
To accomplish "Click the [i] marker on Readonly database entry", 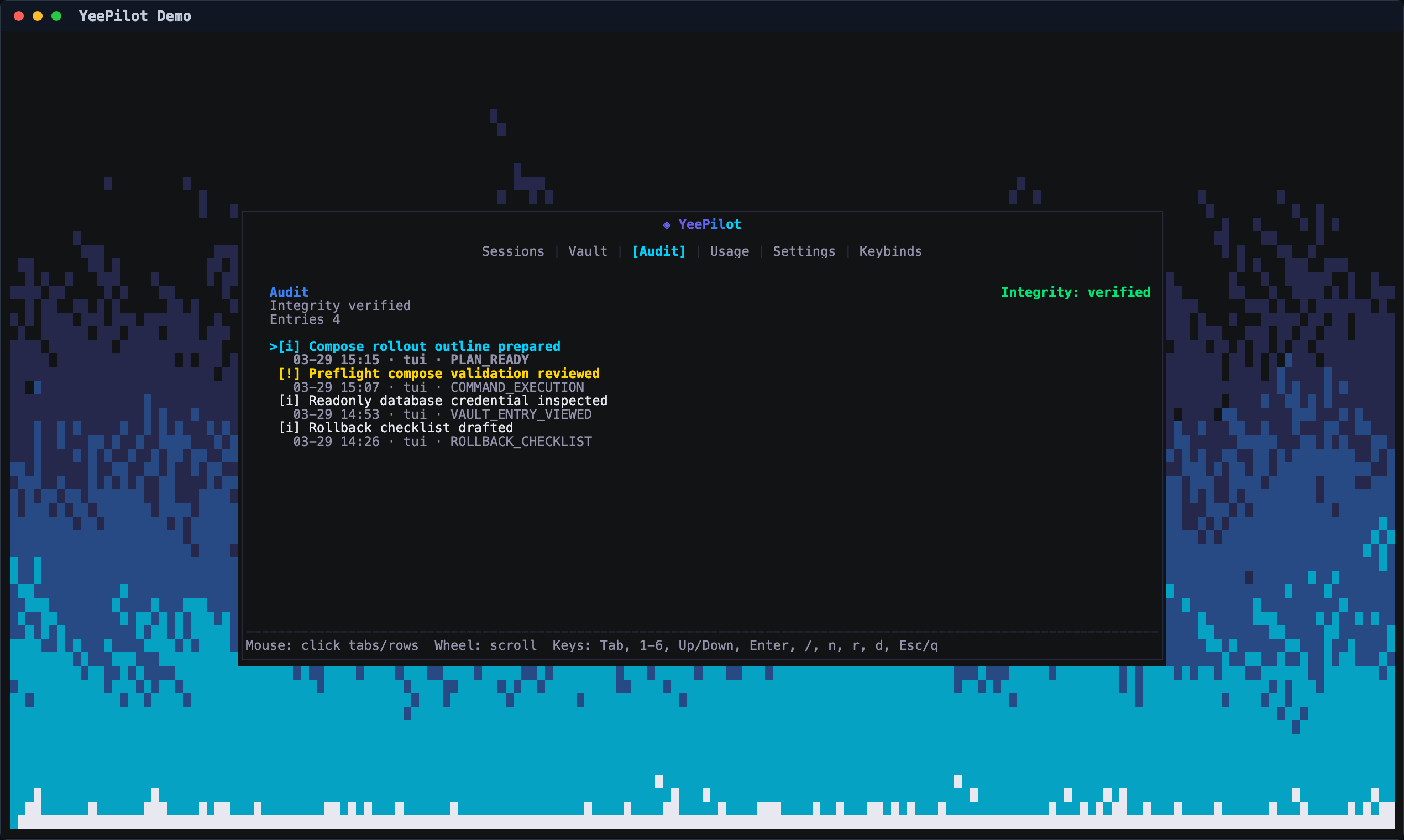I will [x=289, y=400].
